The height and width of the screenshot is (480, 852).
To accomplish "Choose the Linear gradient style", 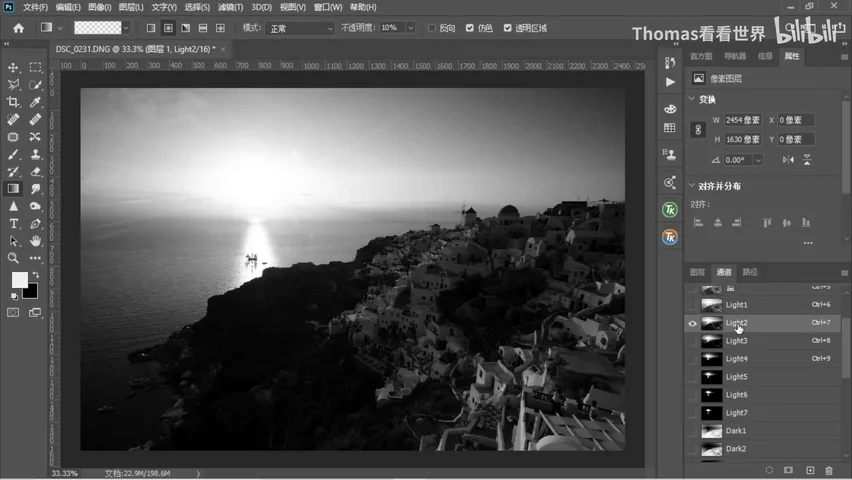I will tap(151, 28).
